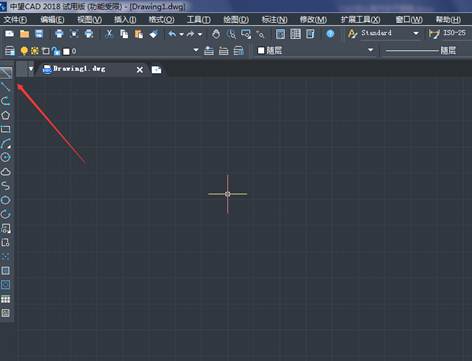Toggle the layer lock icon
Viewport: 472px width, 361px height.
point(56,51)
